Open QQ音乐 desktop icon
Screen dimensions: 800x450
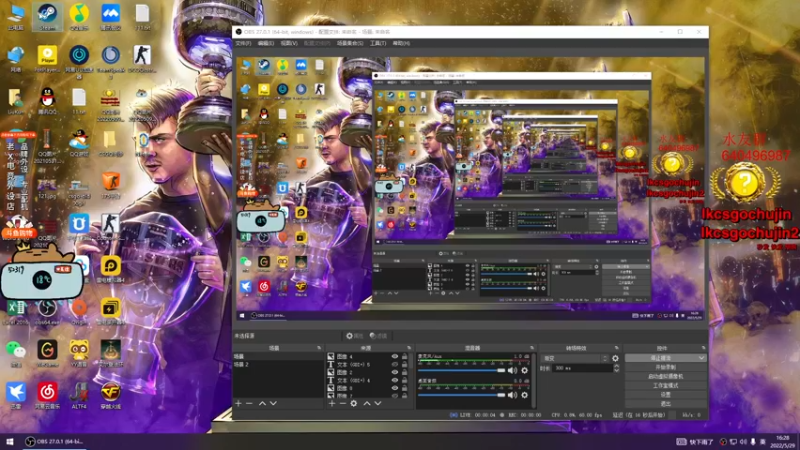coord(79,17)
